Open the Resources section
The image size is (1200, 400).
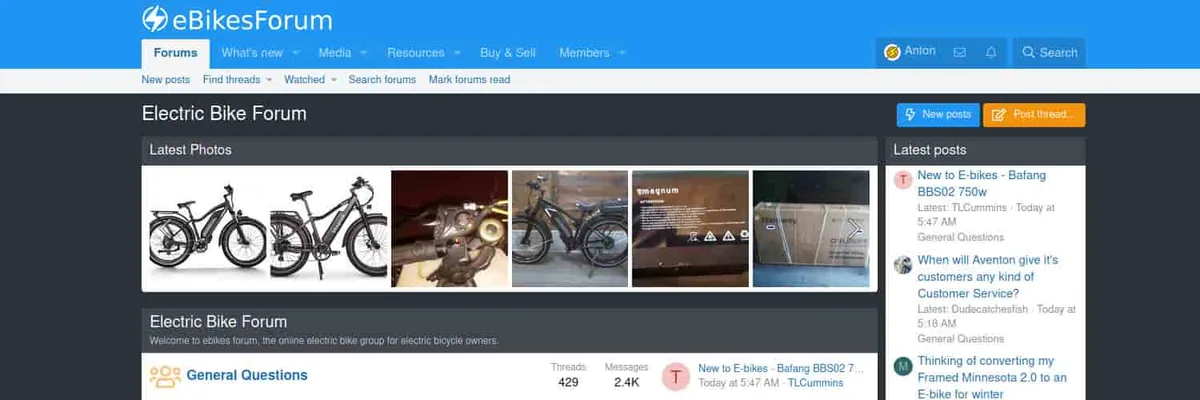[x=415, y=53]
